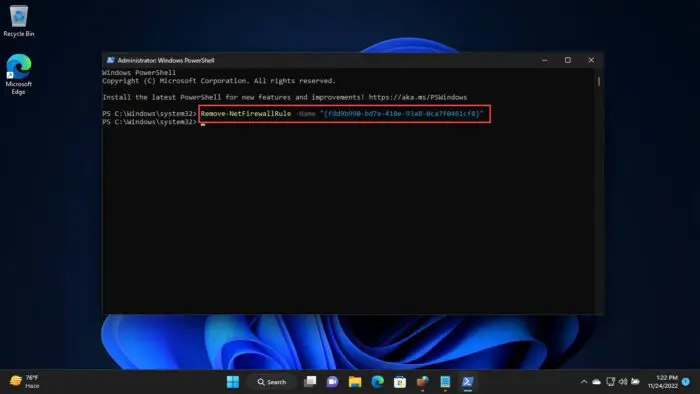
Task: Open the Notepad taskbar icon
Action: (x=445, y=382)
